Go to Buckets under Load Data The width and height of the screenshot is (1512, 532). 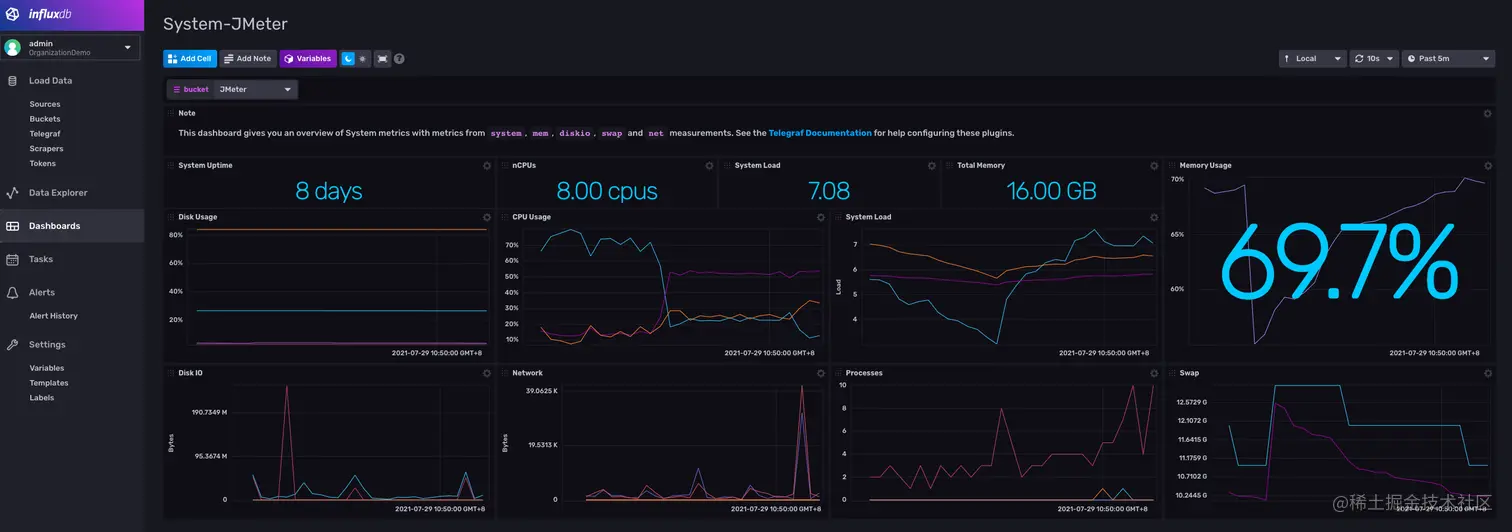click(45, 119)
